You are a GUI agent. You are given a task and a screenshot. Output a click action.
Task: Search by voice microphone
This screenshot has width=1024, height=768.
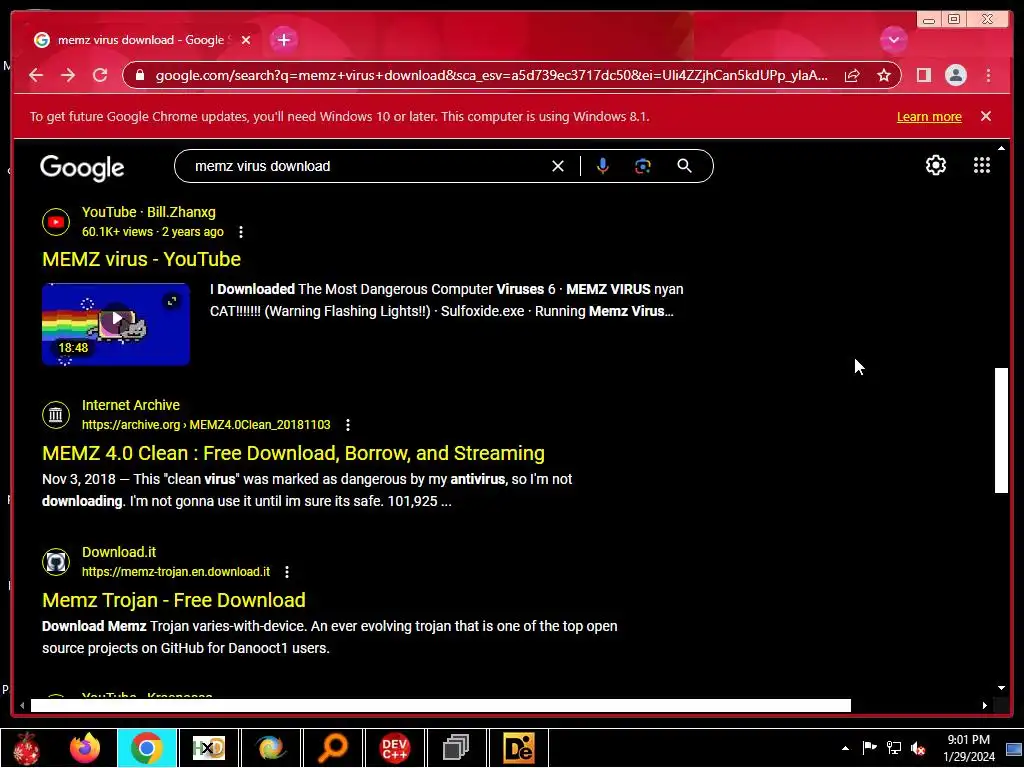point(602,166)
